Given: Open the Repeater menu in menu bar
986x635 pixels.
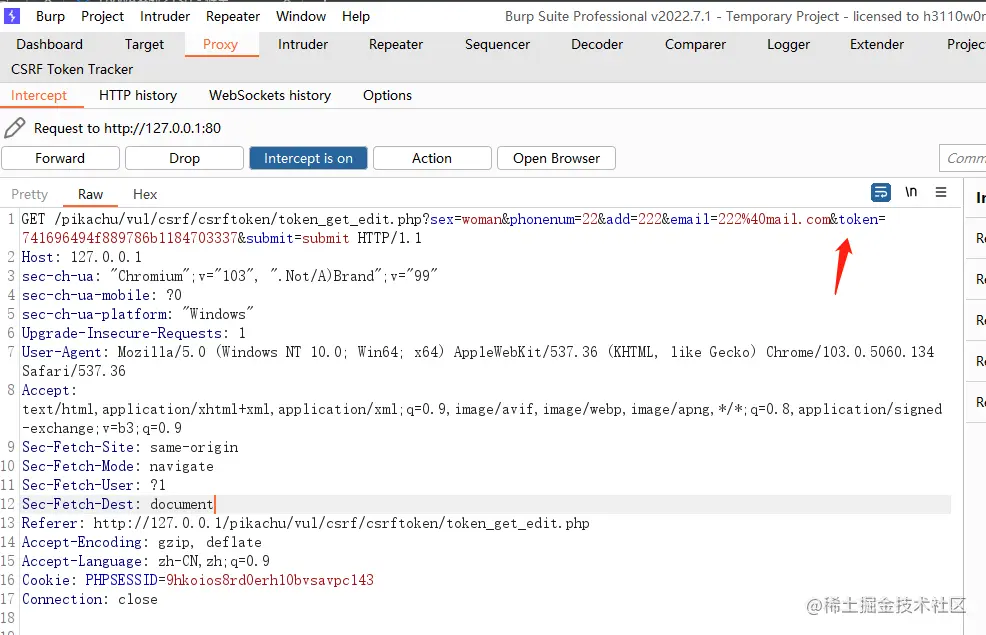Looking at the screenshot, I should (233, 16).
